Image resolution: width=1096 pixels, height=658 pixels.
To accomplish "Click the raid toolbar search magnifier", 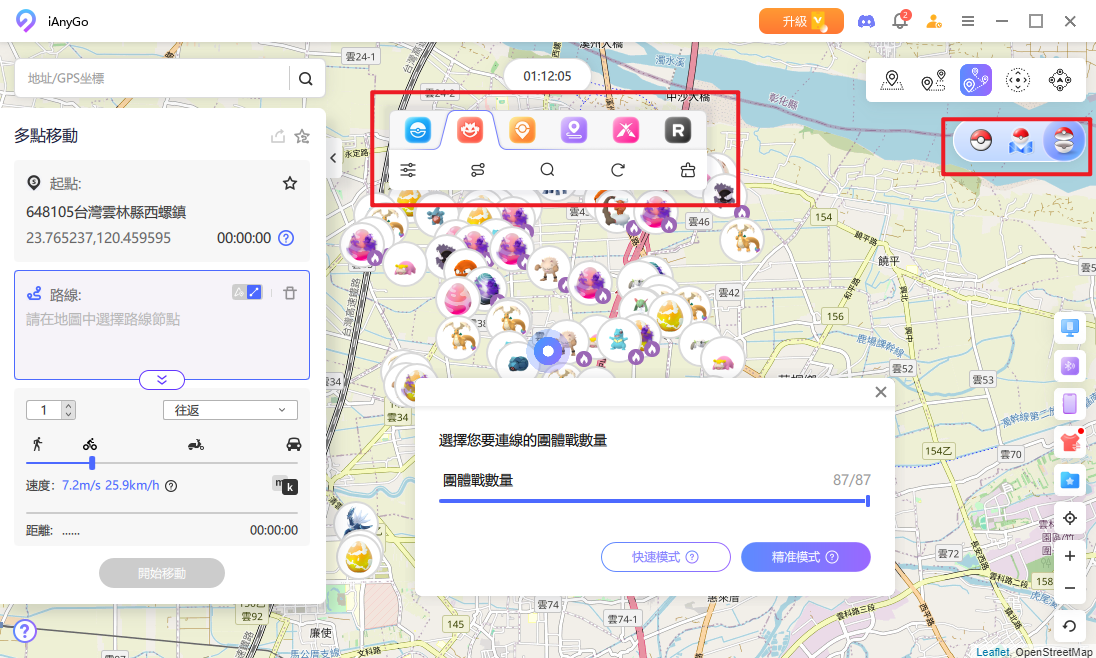I will point(547,170).
